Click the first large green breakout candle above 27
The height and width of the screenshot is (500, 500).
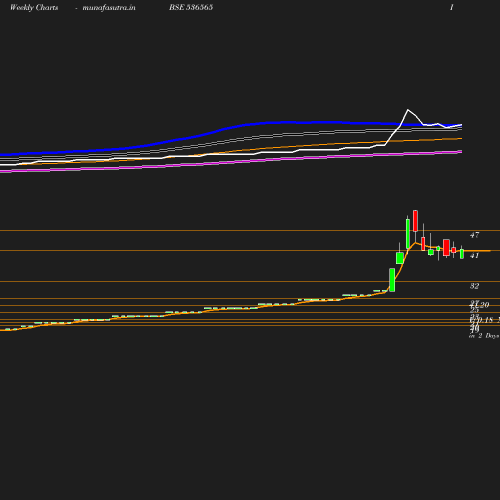pos(392,280)
